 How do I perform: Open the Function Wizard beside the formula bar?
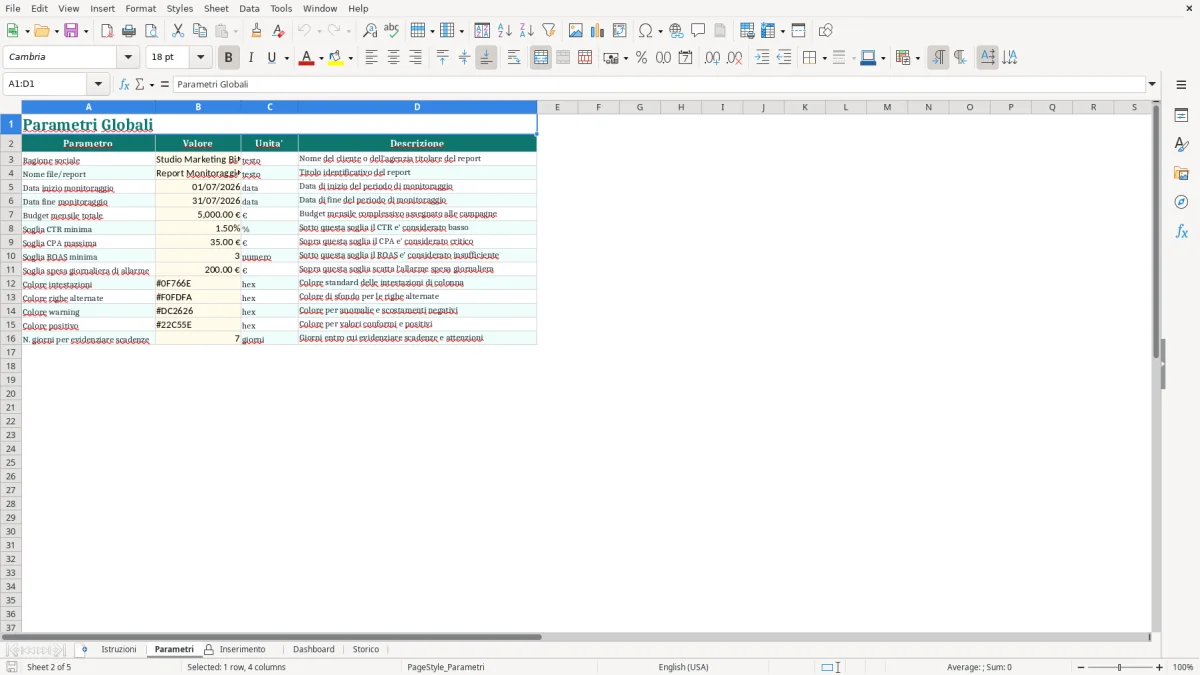pyautogui.click(x=124, y=85)
